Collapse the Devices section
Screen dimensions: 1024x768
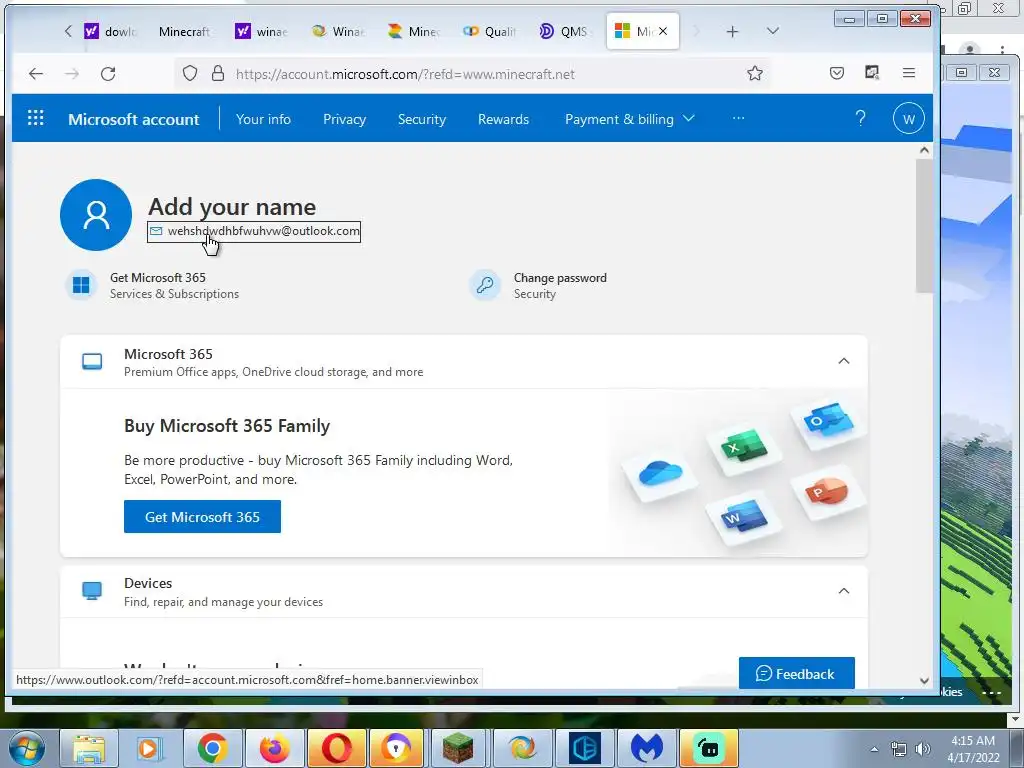click(844, 591)
